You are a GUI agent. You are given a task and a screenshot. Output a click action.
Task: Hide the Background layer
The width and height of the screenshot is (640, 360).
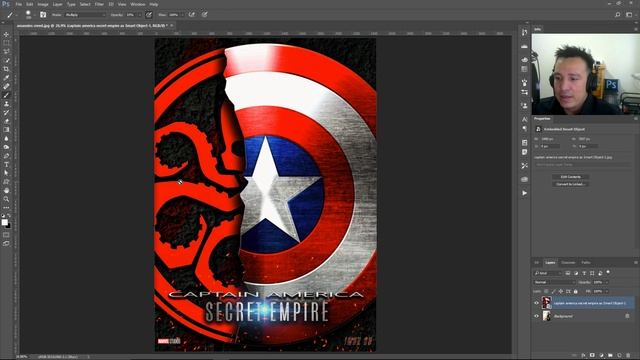point(536,316)
